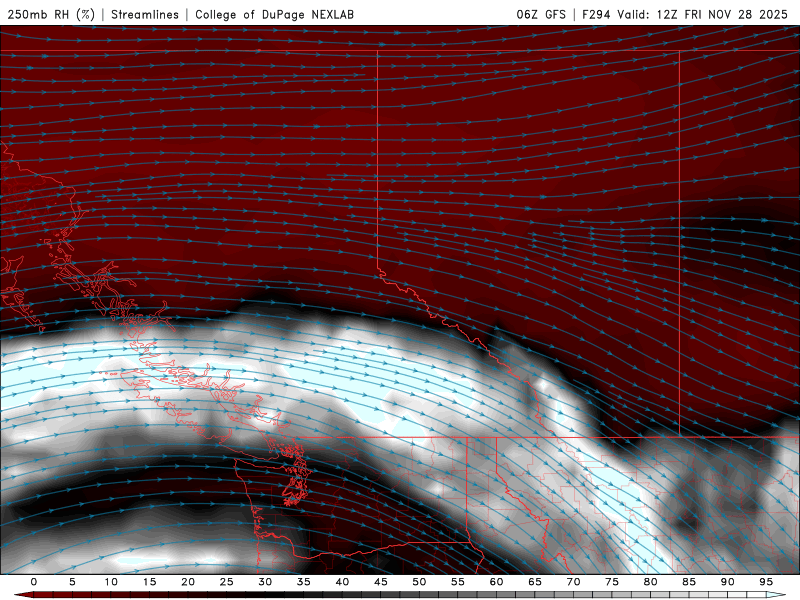Select the "06Z GFS" model run label
The width and height of the screenshot is (800, 600).
coord(541,15)
